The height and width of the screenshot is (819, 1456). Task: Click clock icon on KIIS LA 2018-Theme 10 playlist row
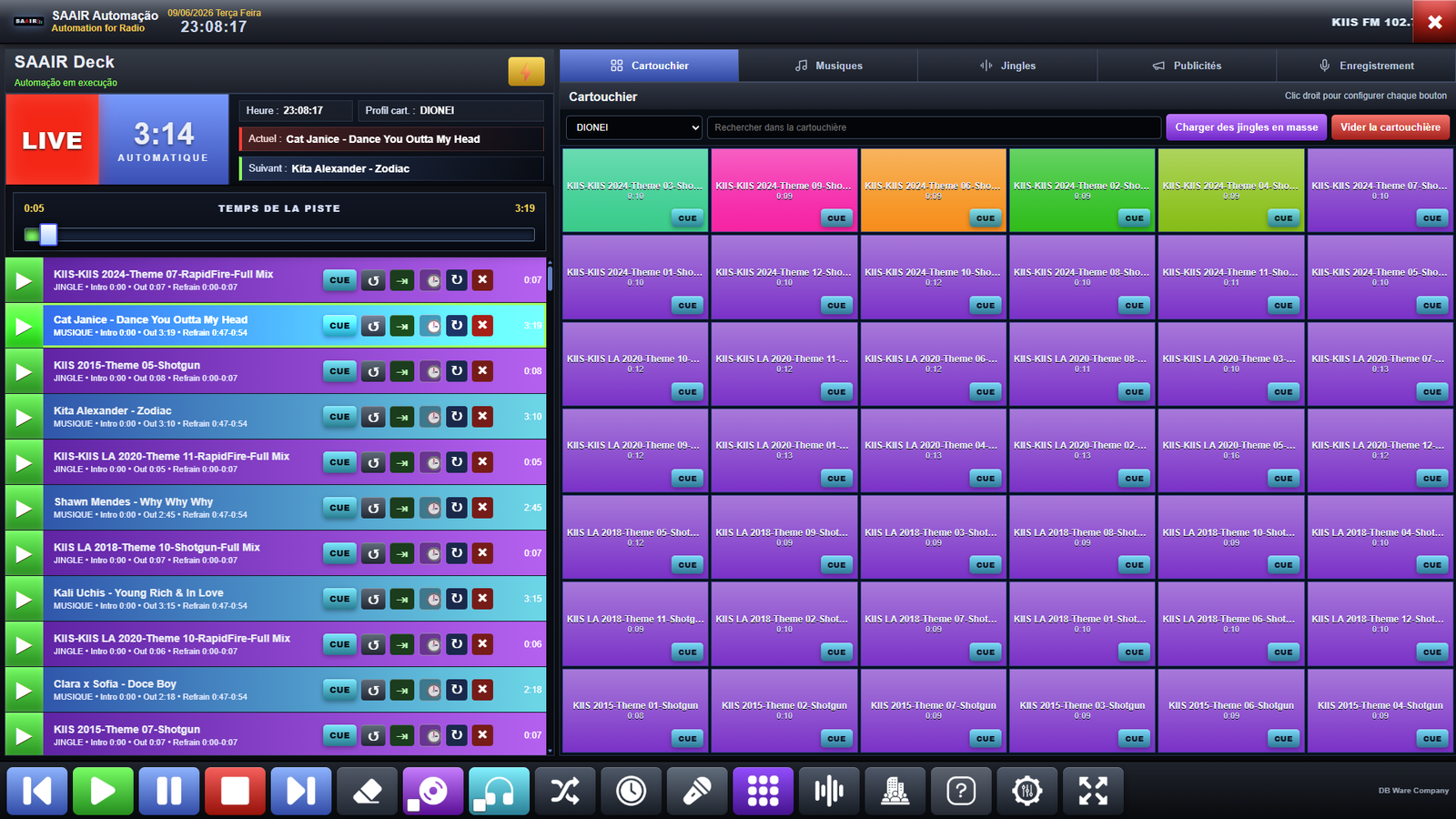click(x=430, y=553)
